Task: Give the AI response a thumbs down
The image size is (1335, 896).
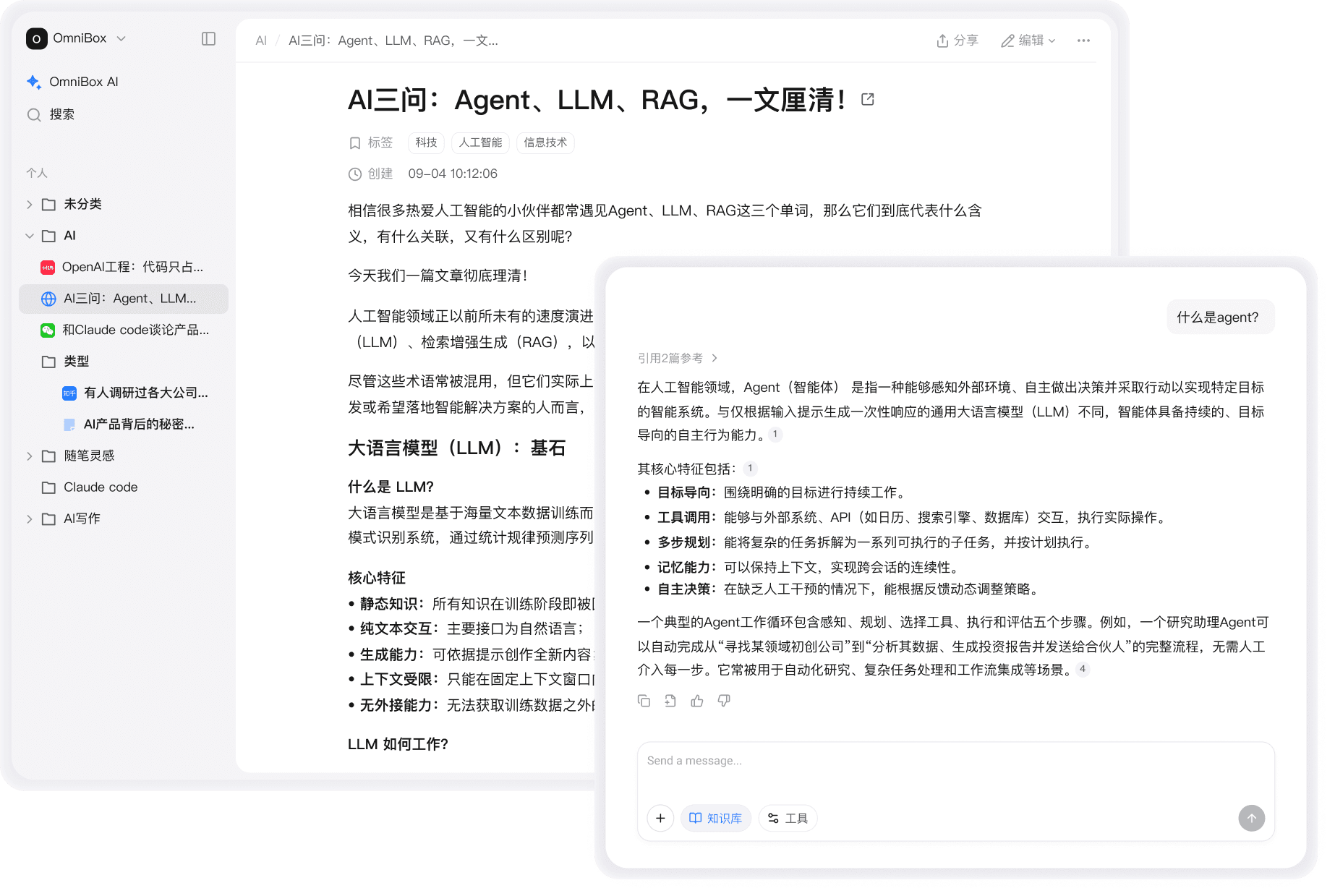Action: tap(724, 701)
